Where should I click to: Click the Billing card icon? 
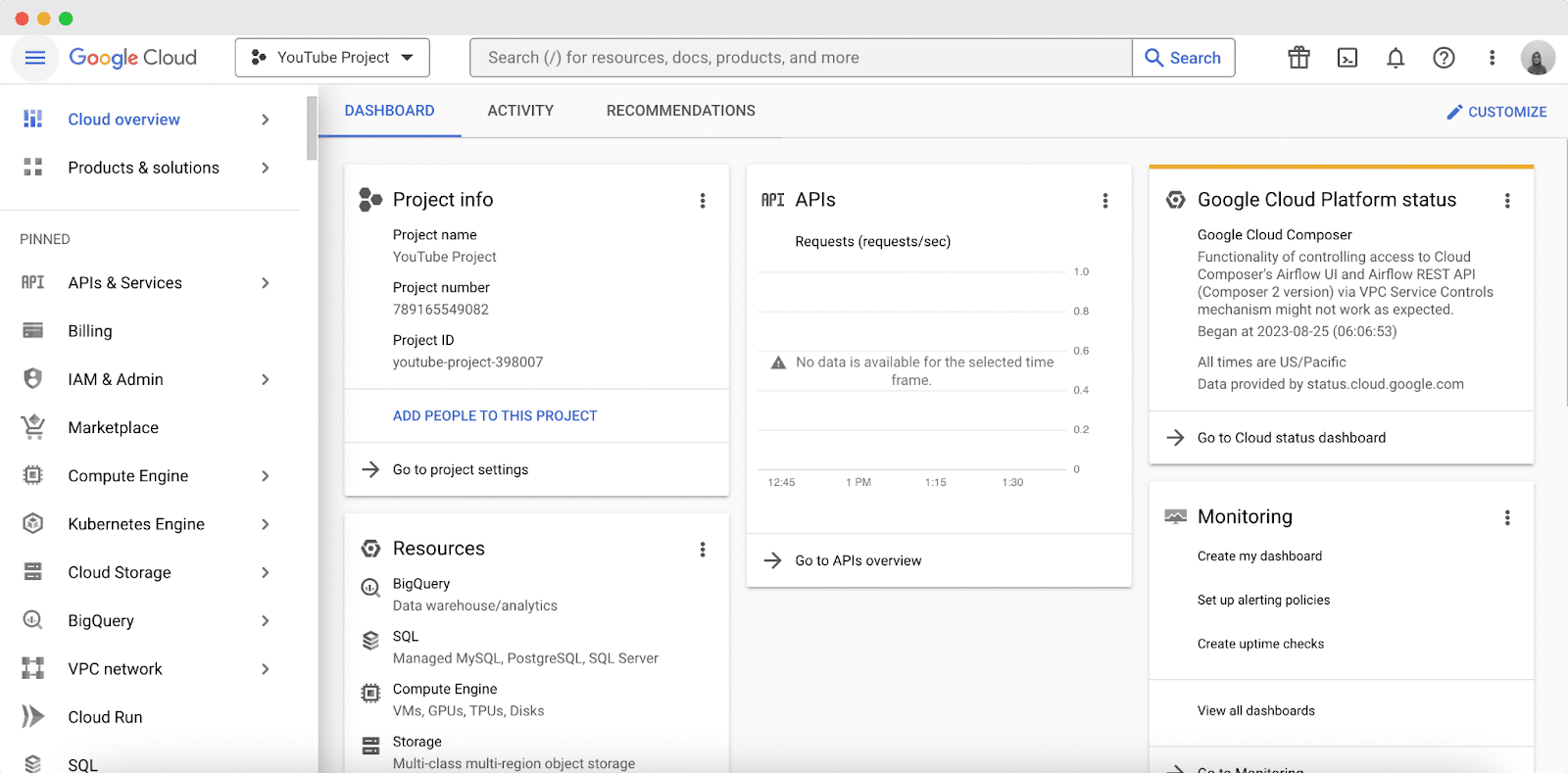(33, 330)
